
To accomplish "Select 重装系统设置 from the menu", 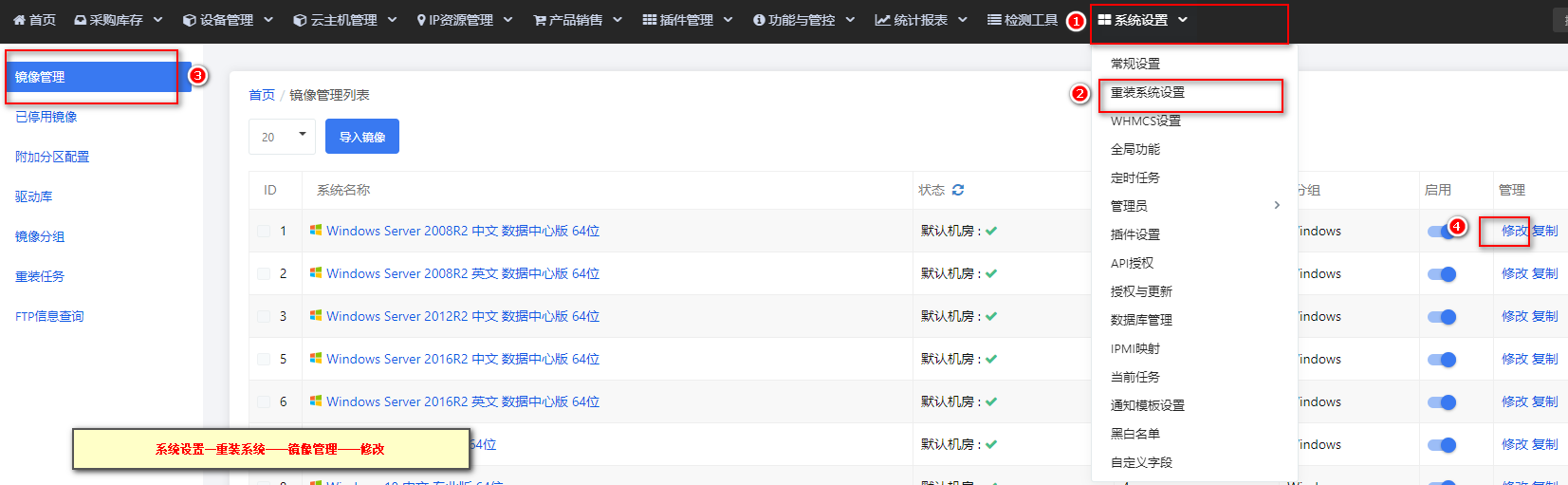I will [1148, 92].
